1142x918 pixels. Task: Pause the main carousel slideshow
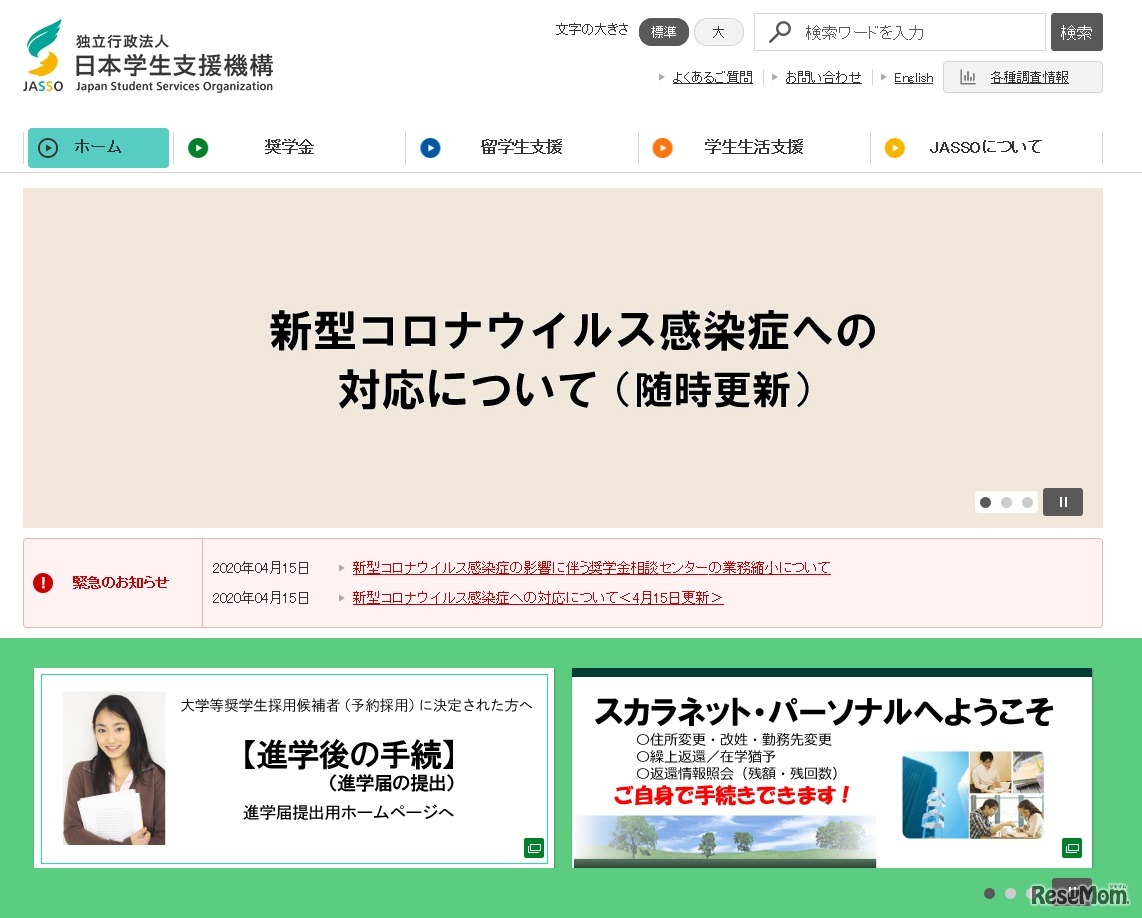pos(1062,501)
